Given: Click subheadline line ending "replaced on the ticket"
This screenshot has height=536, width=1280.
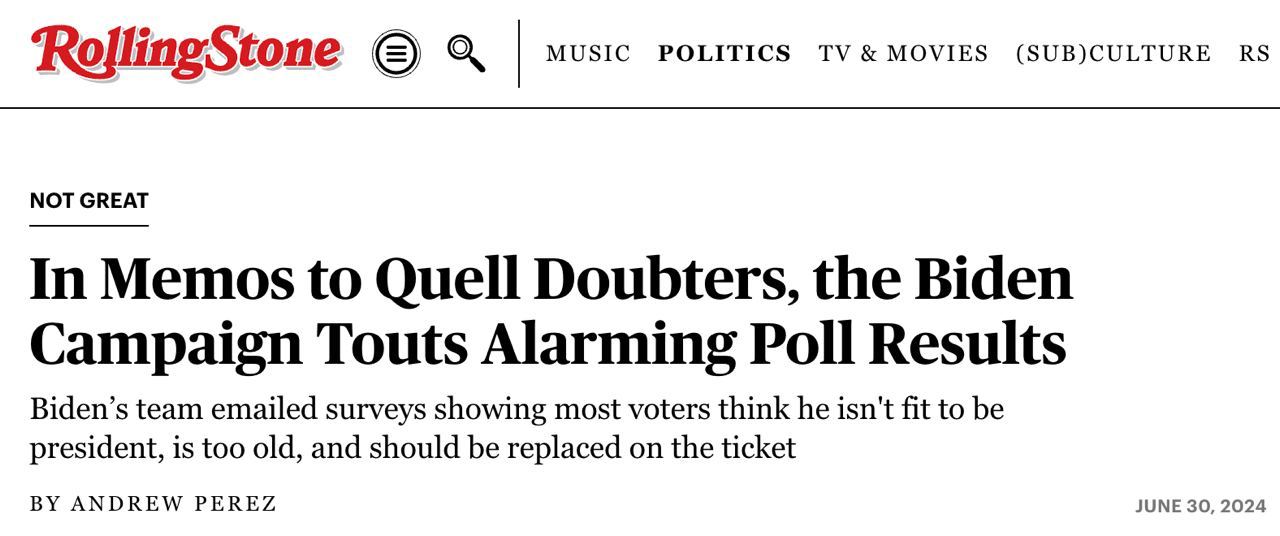Looking at the screenshot, I should coord(412,447).
